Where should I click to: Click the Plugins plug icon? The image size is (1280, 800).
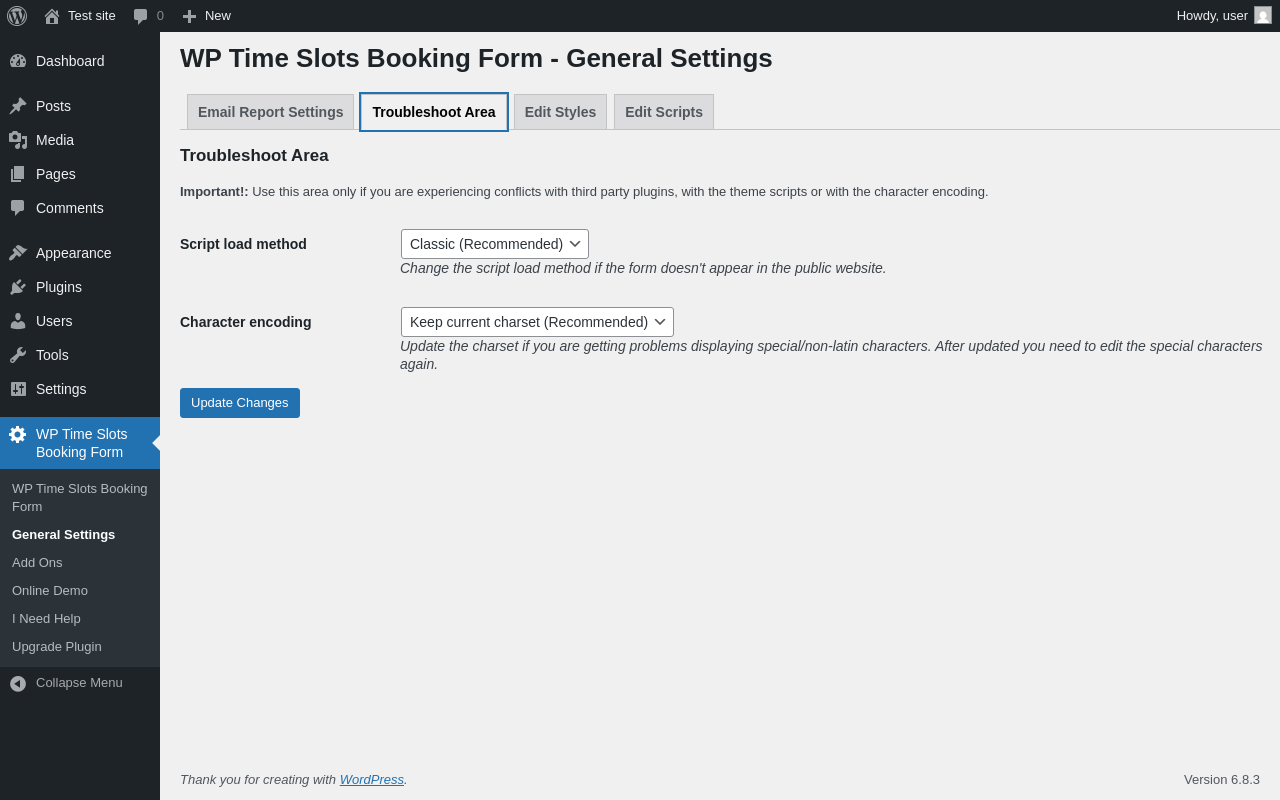[x=18, y=287]
